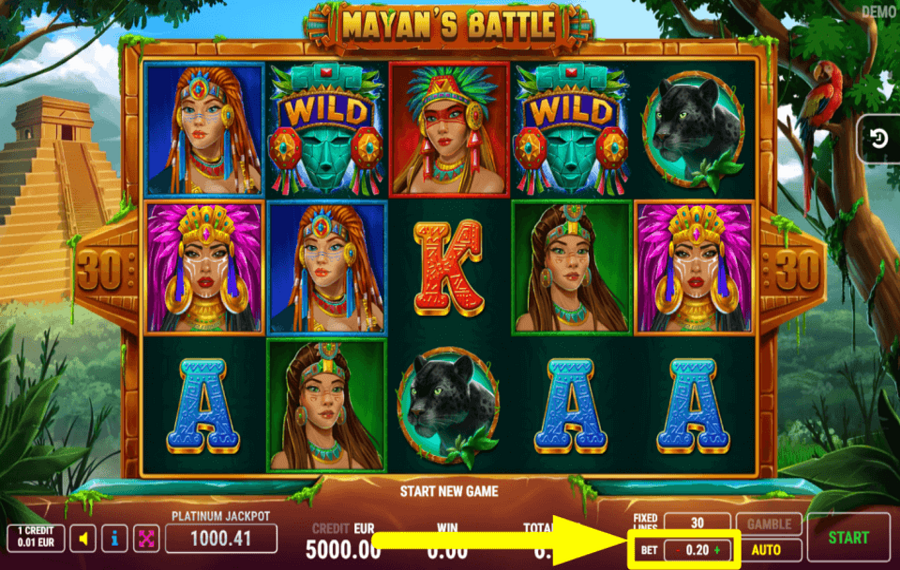The width and height of the screenshot is (900, 570).
Task: Click the bet value 0.20 field
Action: [698, 550]
